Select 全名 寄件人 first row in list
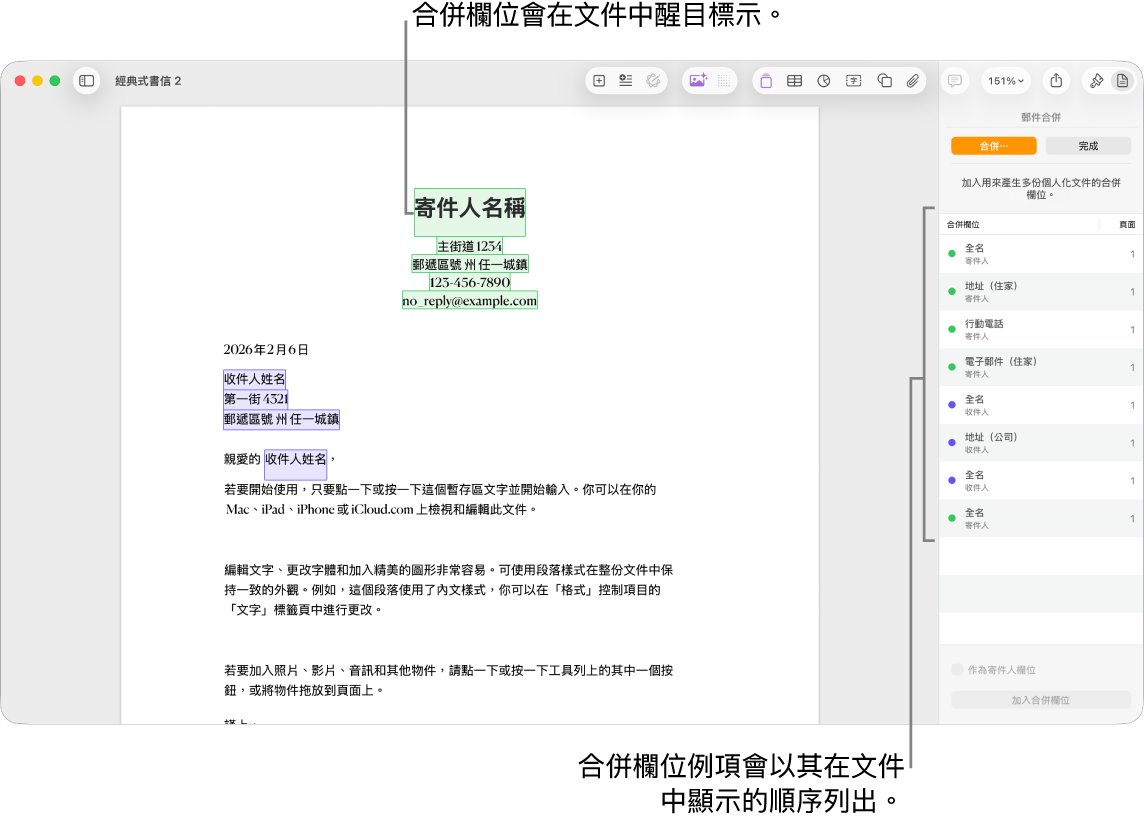This screenshot has height=817, width=1144. 1041,254
